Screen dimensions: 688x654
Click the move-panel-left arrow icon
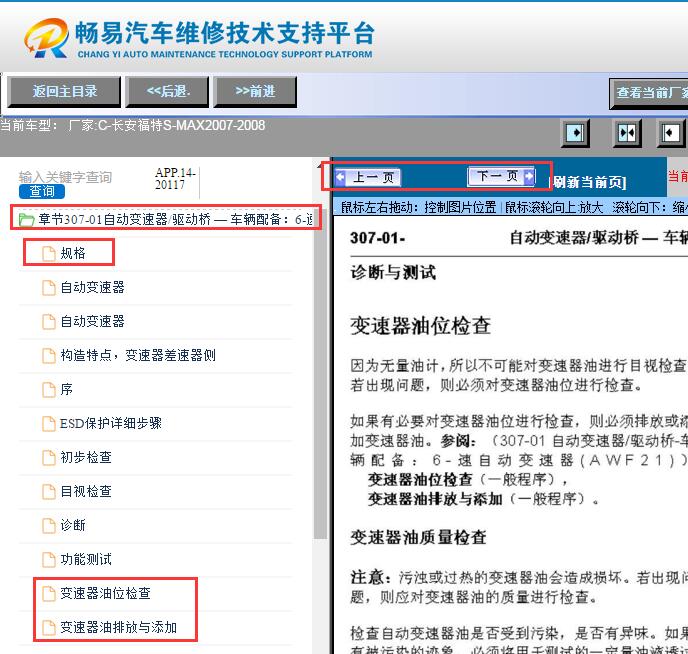point(671,133)
